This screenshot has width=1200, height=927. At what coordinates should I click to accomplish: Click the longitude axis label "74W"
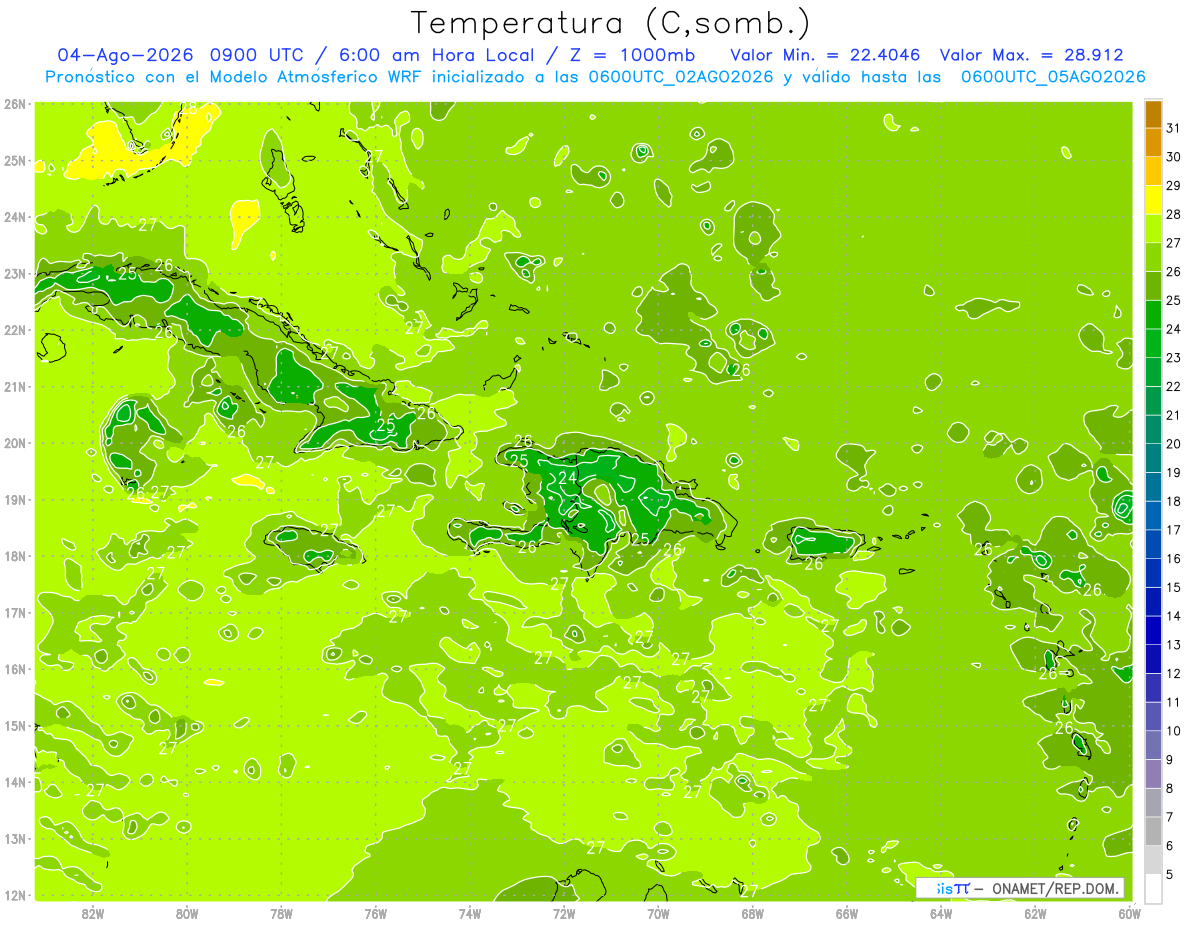point(470,913)
